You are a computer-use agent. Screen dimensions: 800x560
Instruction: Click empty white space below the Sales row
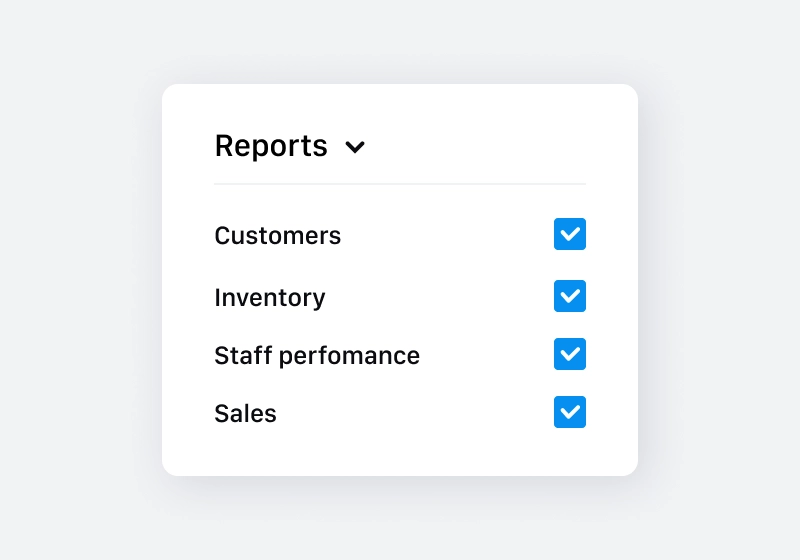[400, 452]
